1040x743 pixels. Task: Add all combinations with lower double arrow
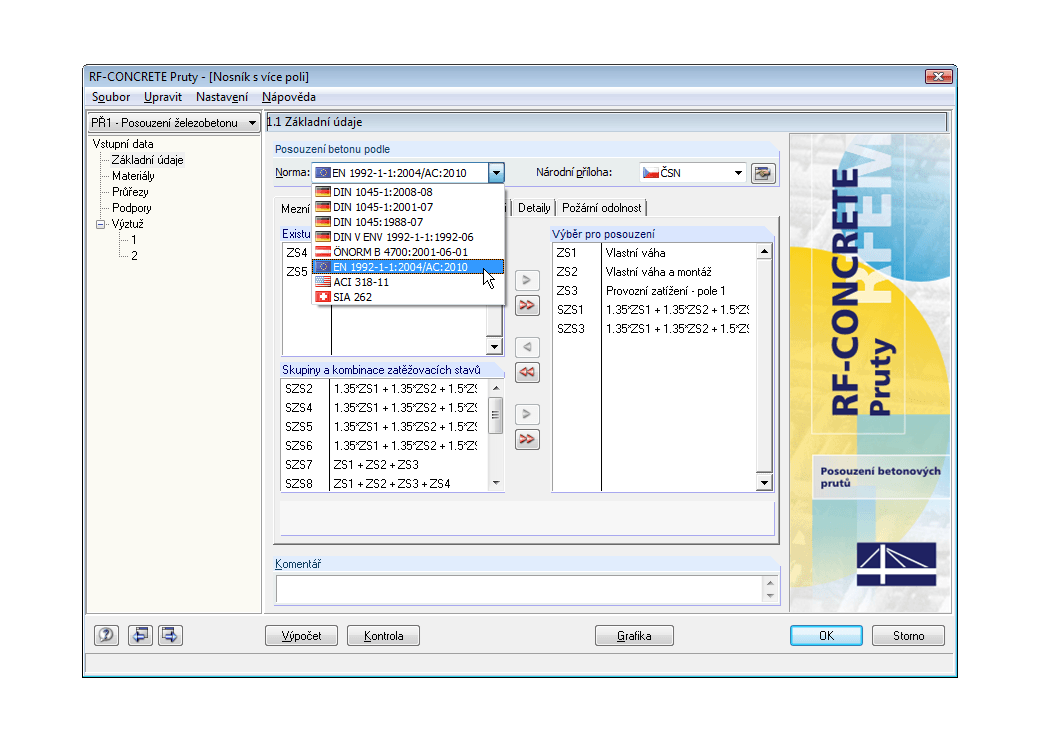click(x=527, y=439)
